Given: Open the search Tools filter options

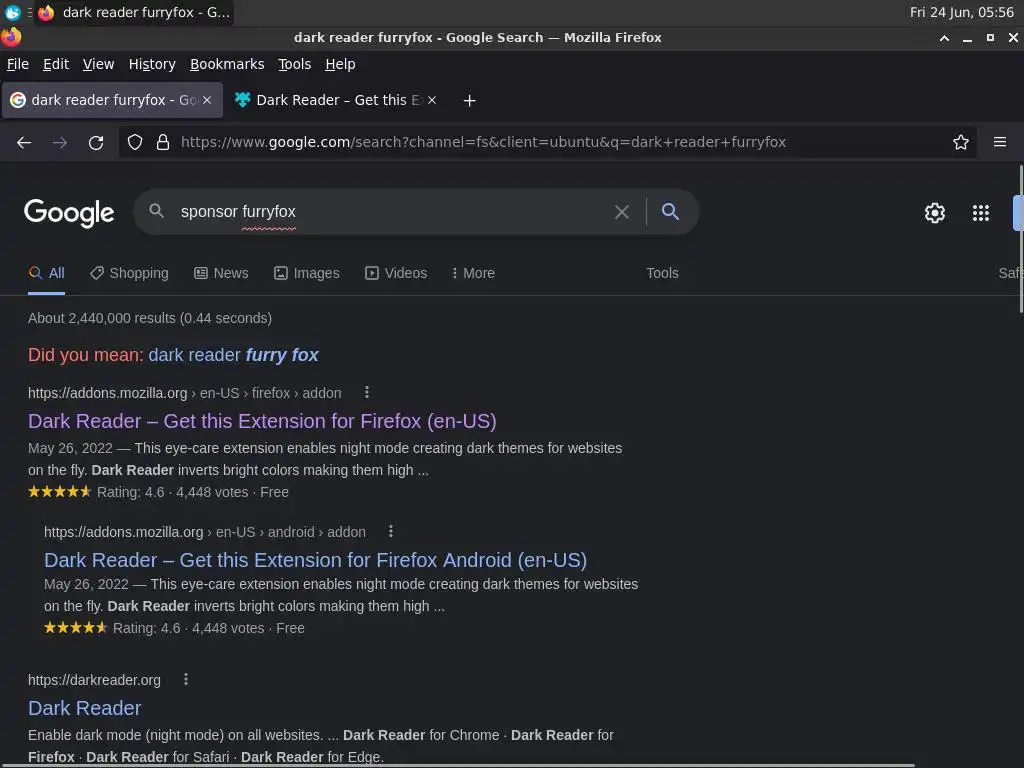Looking at the screenshot, I should click(x=662, y=273).
